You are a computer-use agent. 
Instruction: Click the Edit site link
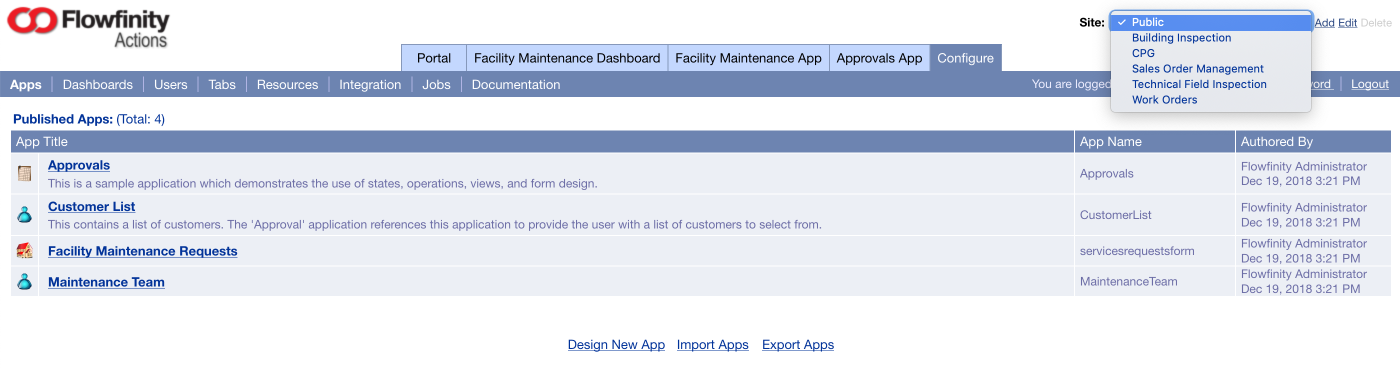coord(1348,22)
